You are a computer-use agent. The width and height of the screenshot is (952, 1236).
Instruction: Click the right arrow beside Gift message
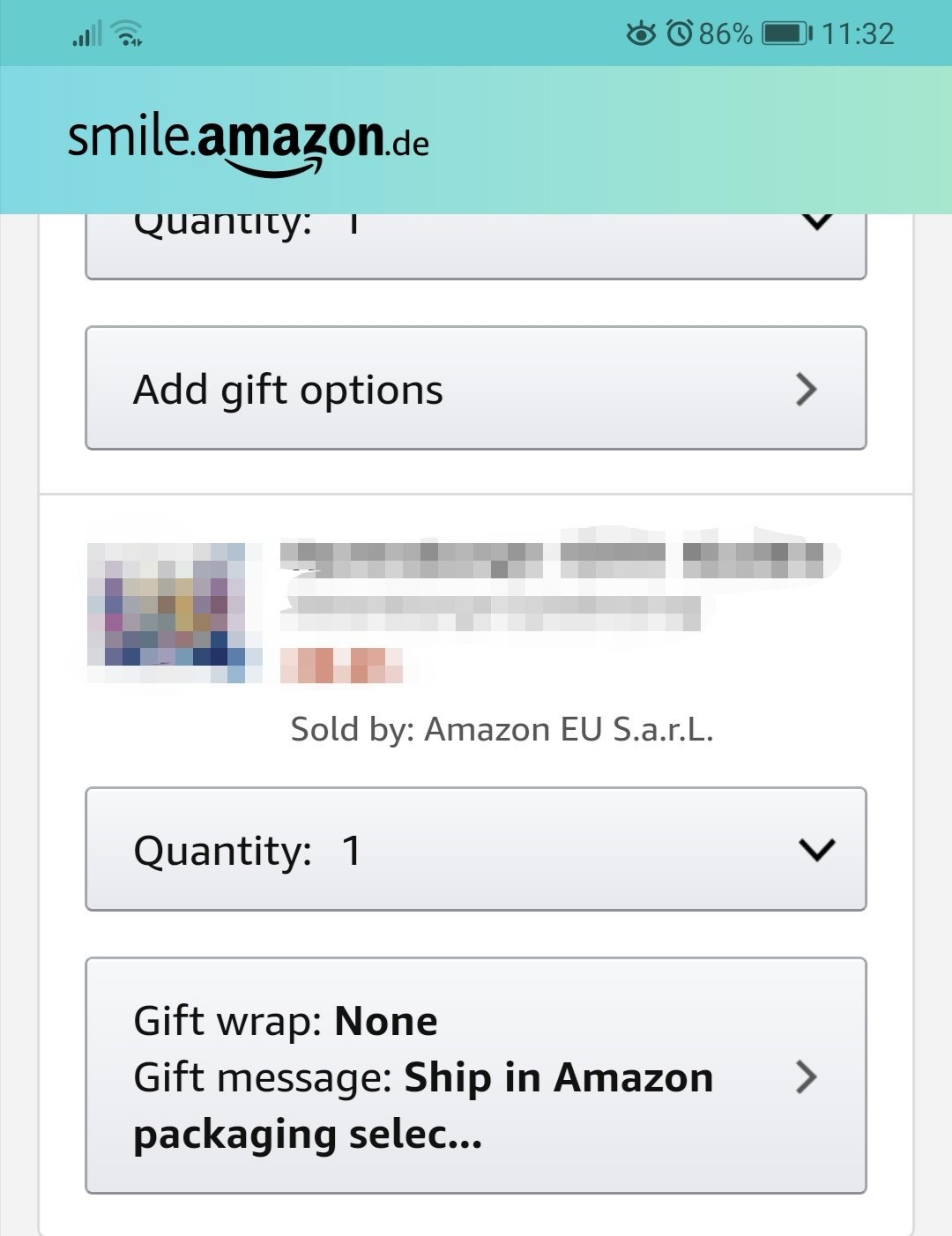[x=806, y=1076]
